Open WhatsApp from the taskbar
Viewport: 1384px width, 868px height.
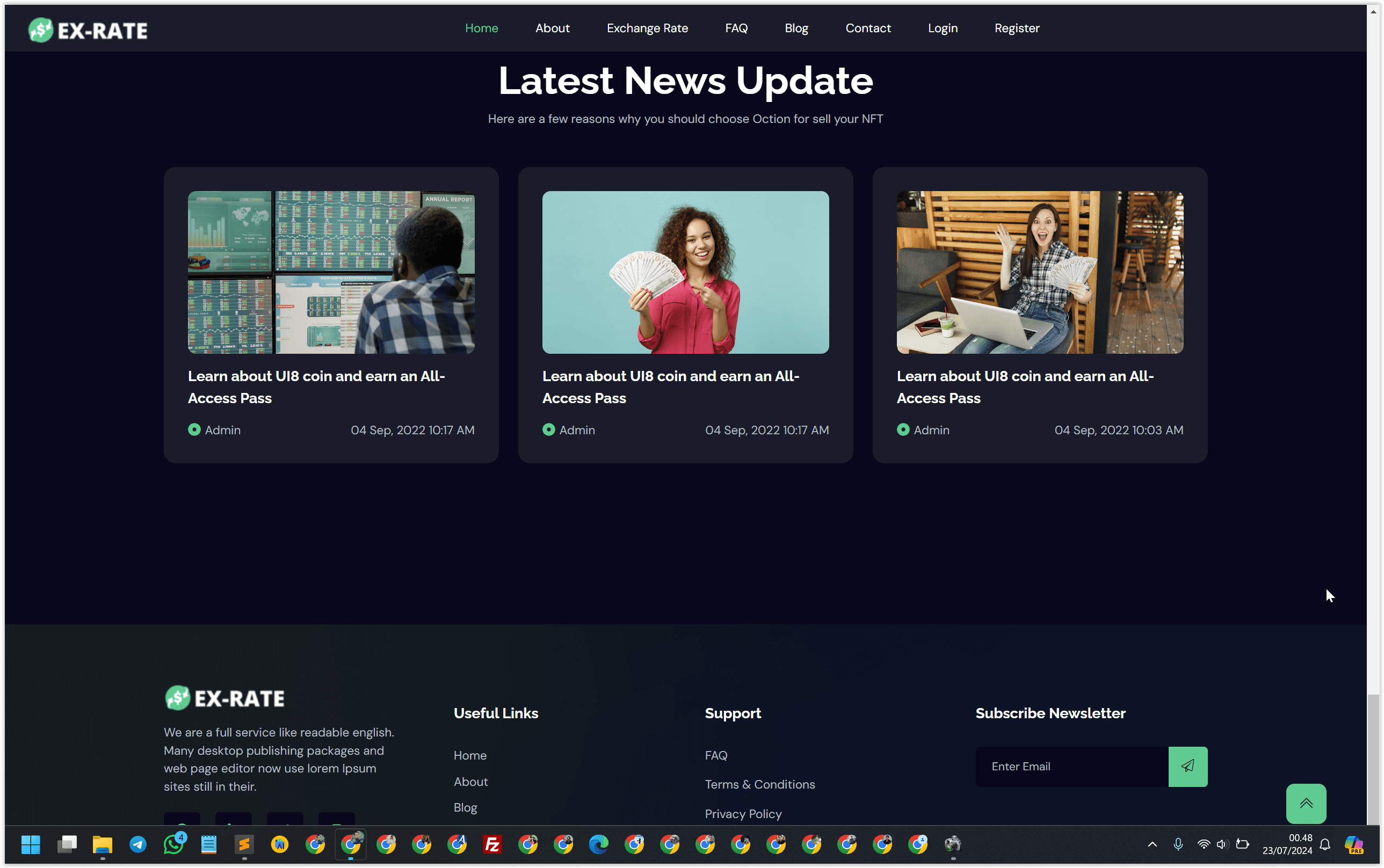pyautogui.click(x=173, y=844)
